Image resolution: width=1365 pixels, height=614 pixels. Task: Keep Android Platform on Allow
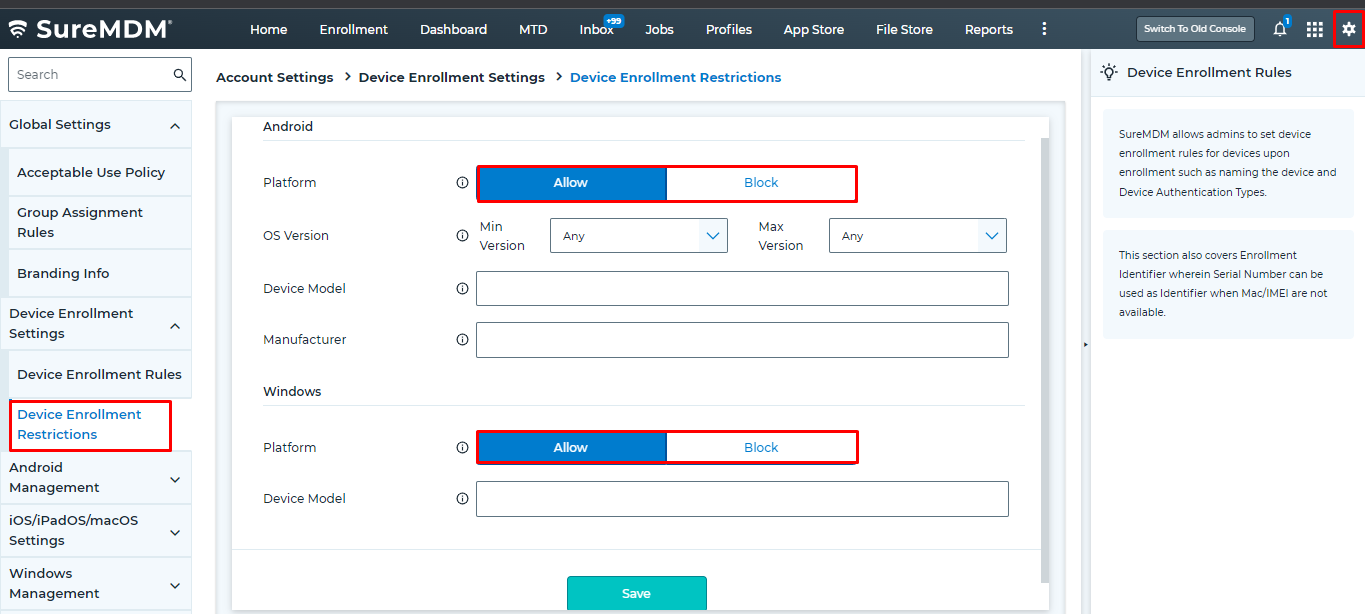point(571,183)
